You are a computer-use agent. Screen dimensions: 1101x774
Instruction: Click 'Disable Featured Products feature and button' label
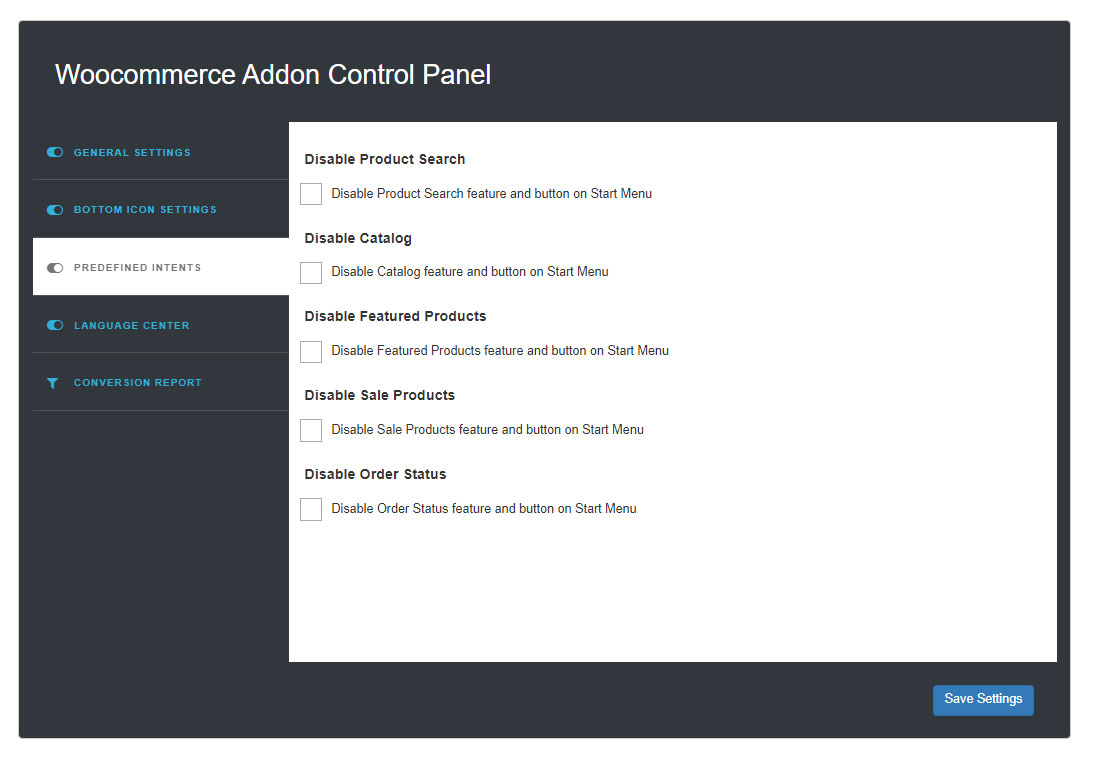500,350
